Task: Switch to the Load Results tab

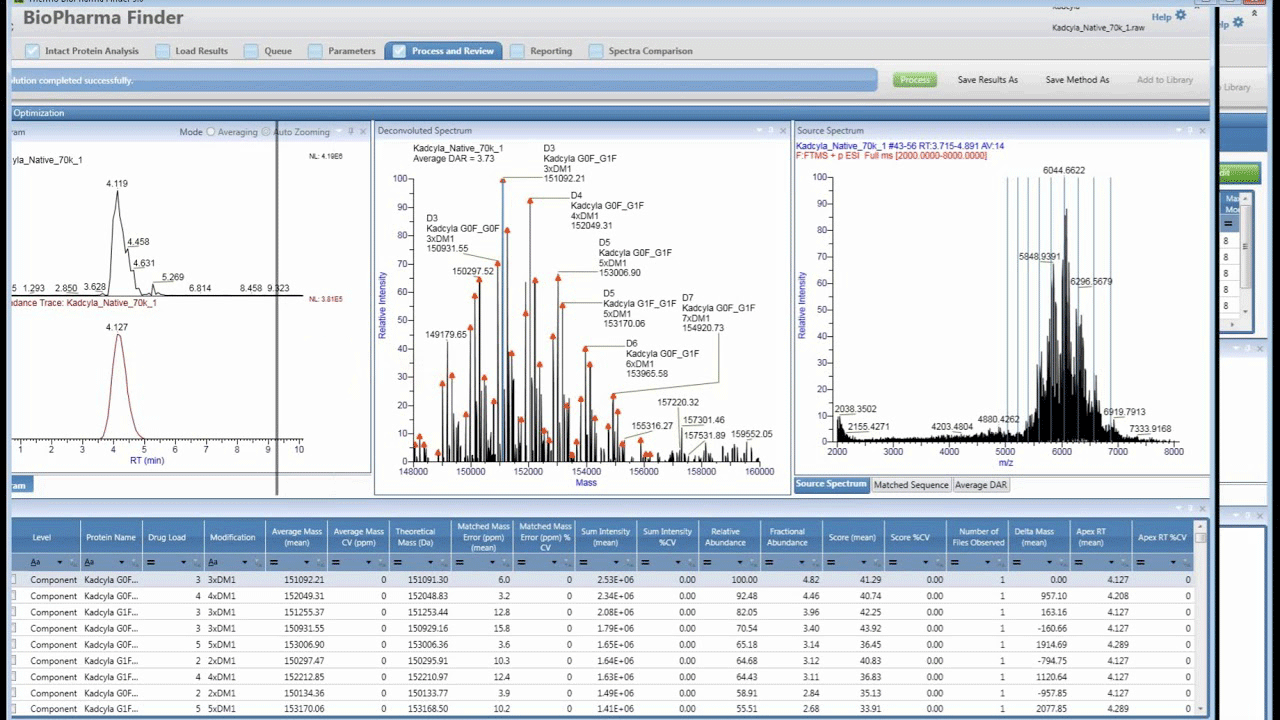Action: tap(191, 51)
